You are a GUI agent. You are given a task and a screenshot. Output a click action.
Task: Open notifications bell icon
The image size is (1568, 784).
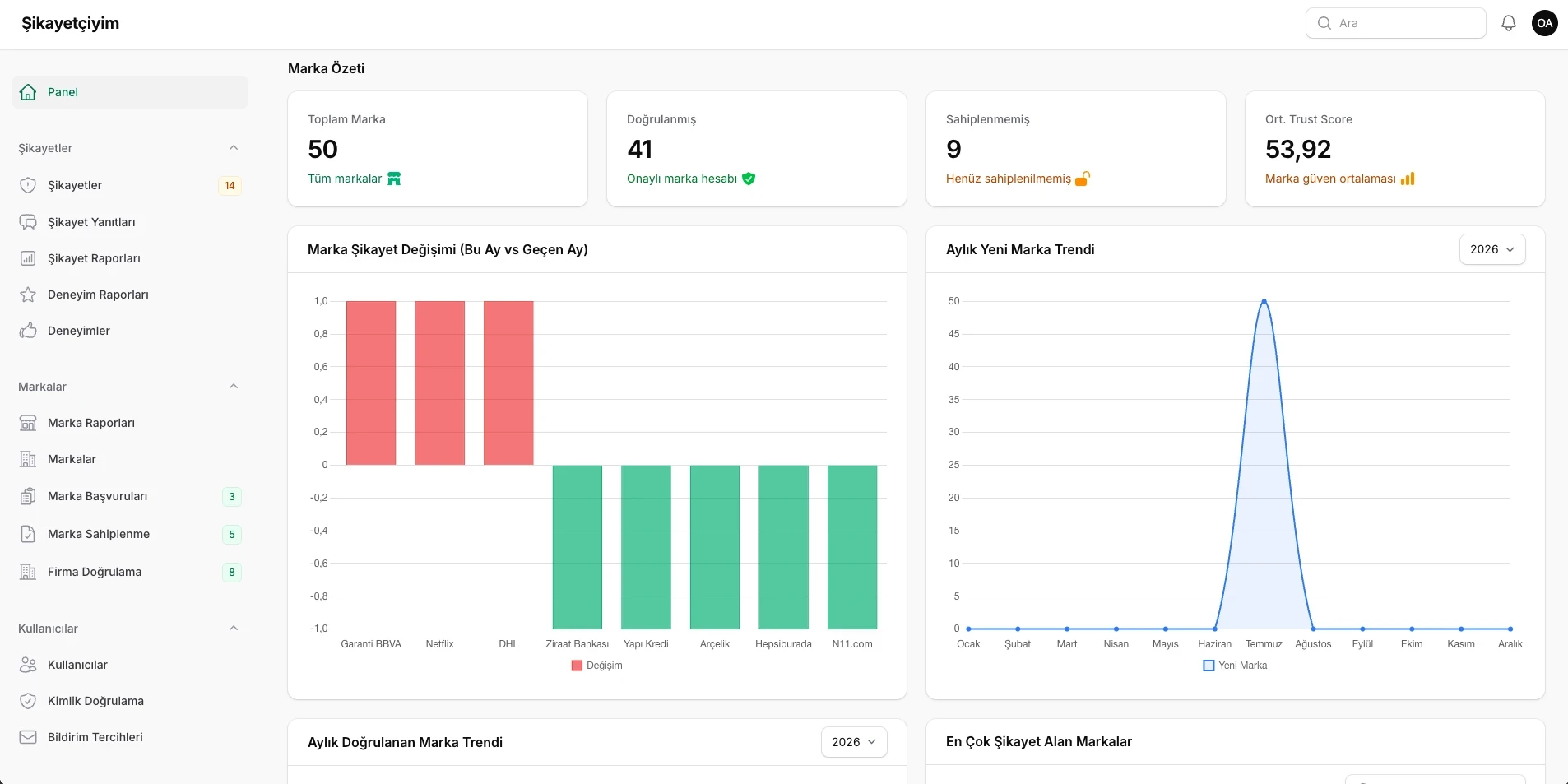(1509, 23)
